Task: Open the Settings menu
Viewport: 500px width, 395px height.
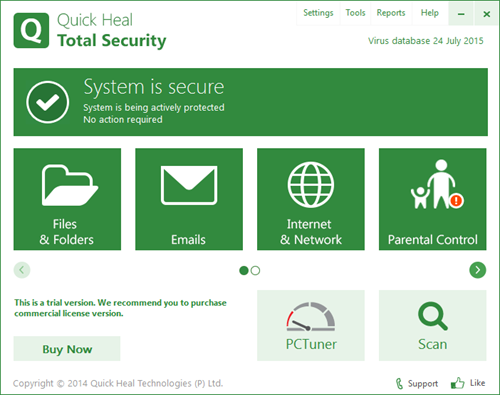Action: (x=318, y=13)
